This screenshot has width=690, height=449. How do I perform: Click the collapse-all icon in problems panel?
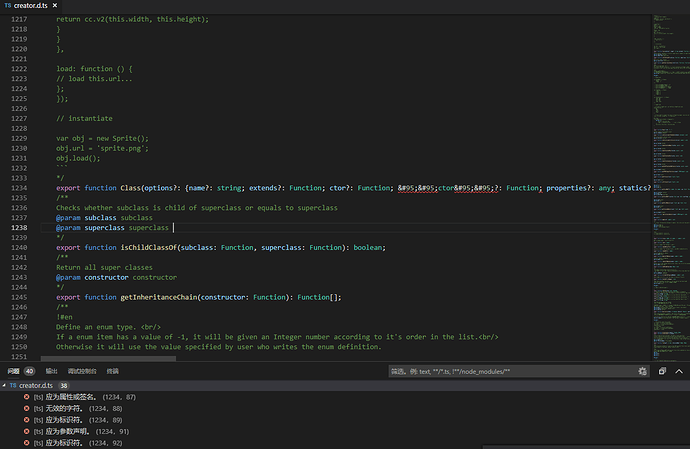[x=662, y=371]
